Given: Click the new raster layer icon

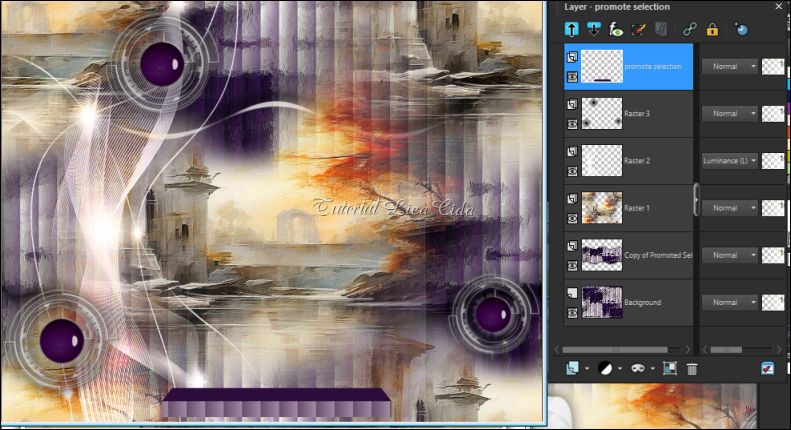Looking at the screenshot, I should coord(573,369).
